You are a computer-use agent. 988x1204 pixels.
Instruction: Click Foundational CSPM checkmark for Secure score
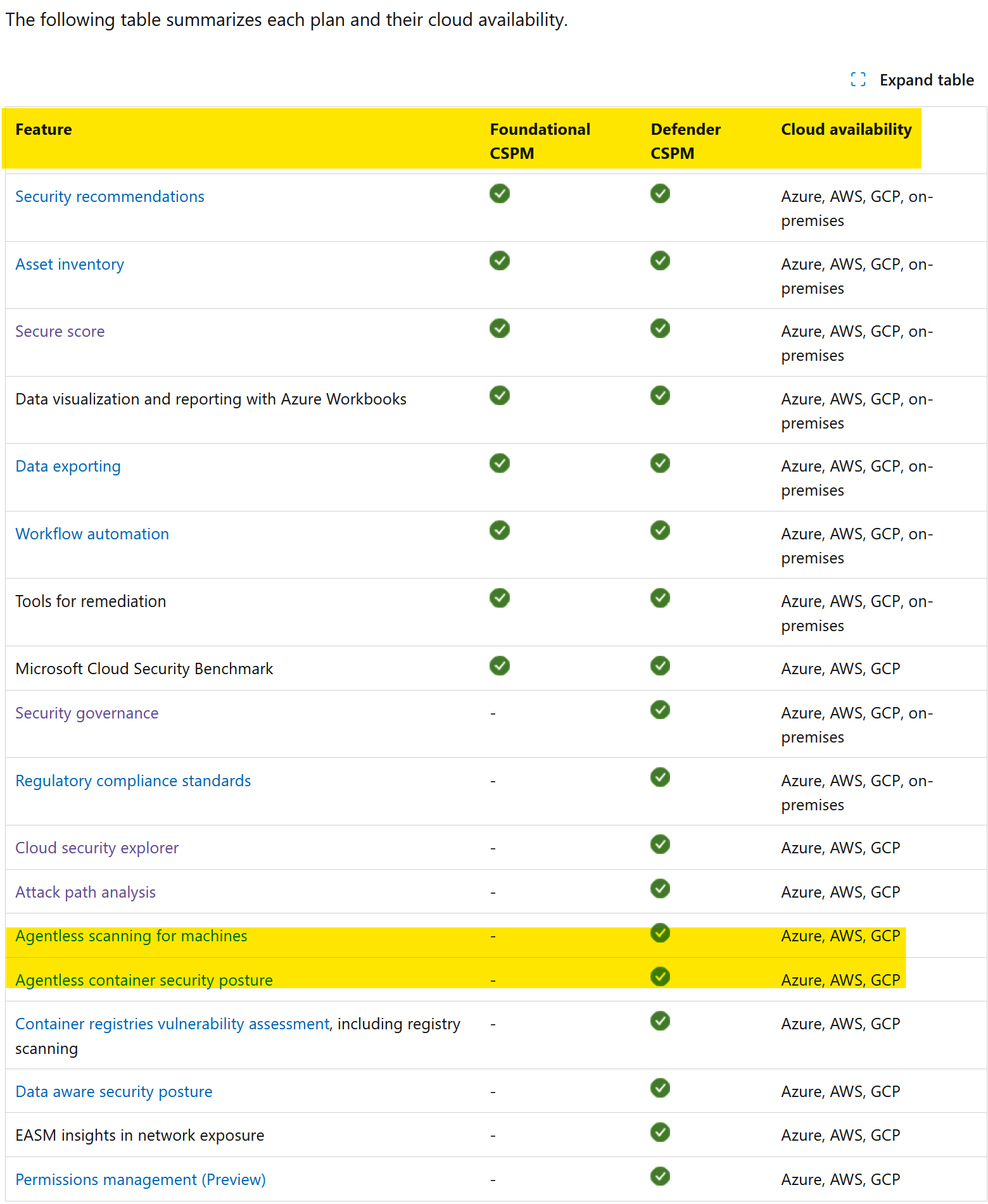500,329
